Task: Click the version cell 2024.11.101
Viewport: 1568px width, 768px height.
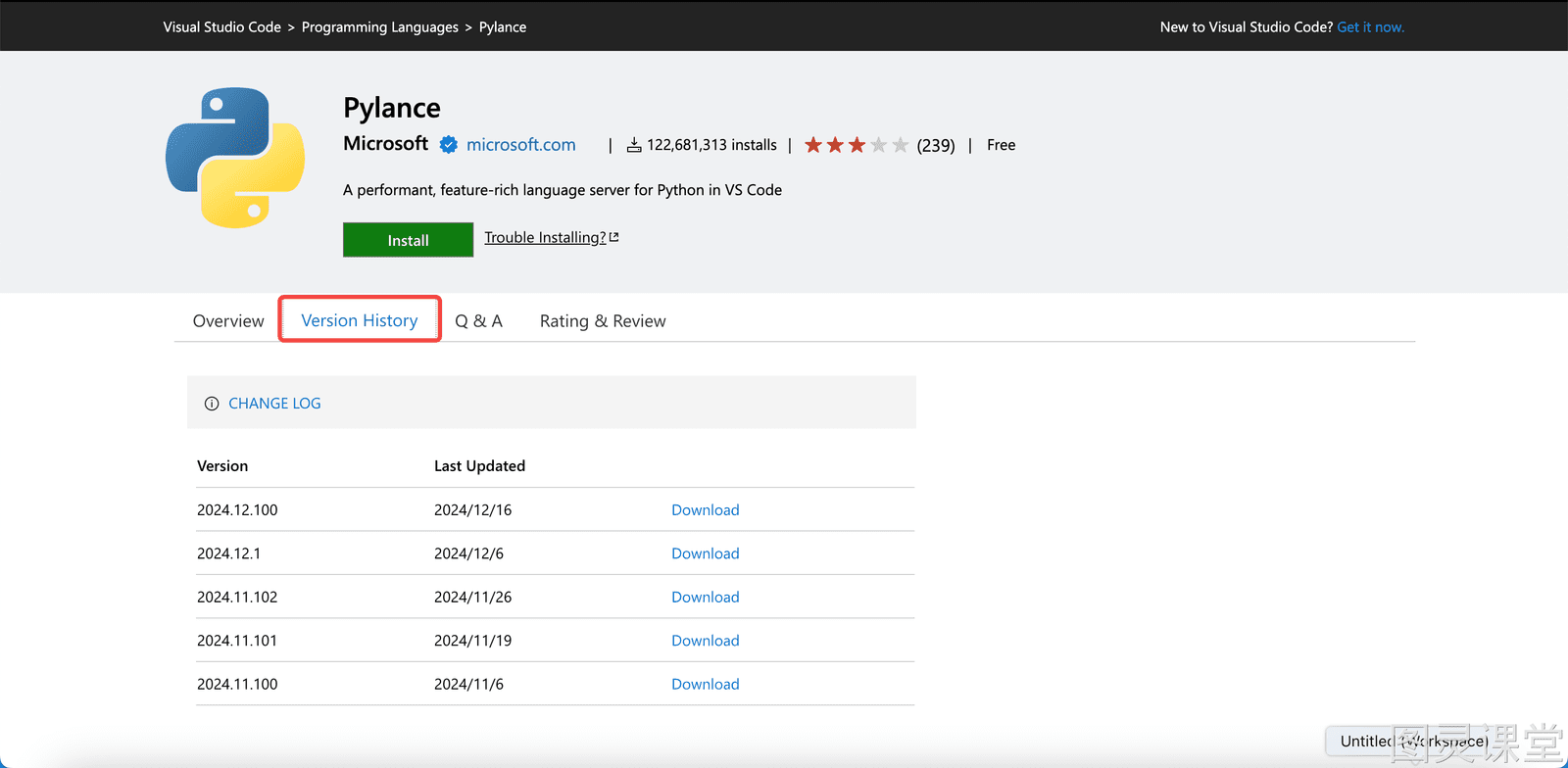Action: tap(237, 641)
